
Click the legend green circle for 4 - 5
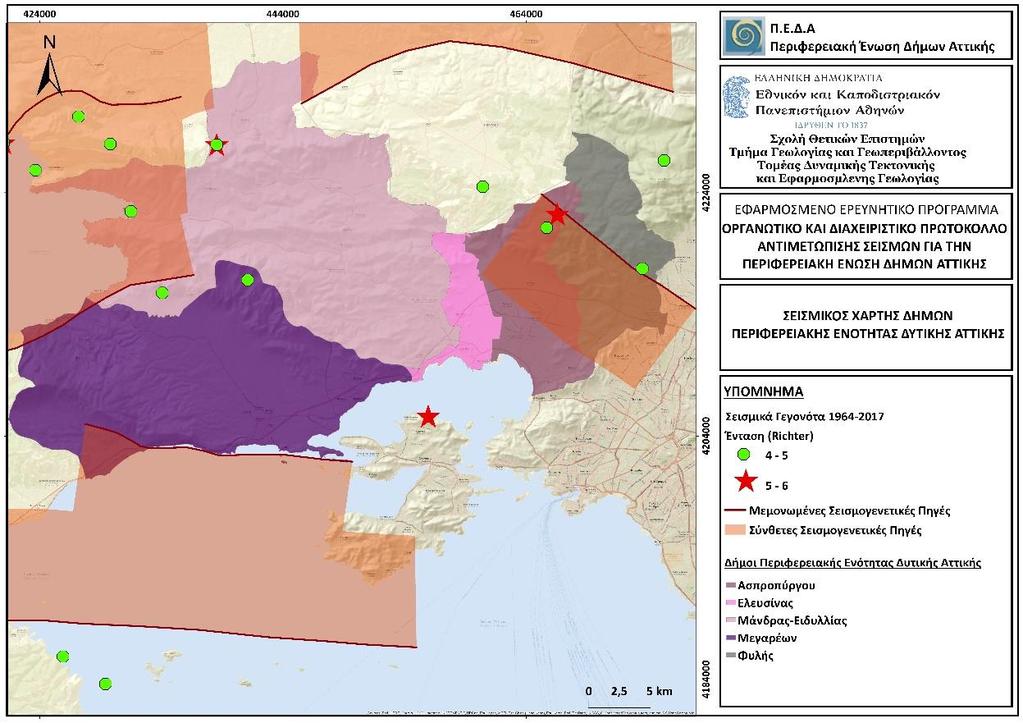744,454
